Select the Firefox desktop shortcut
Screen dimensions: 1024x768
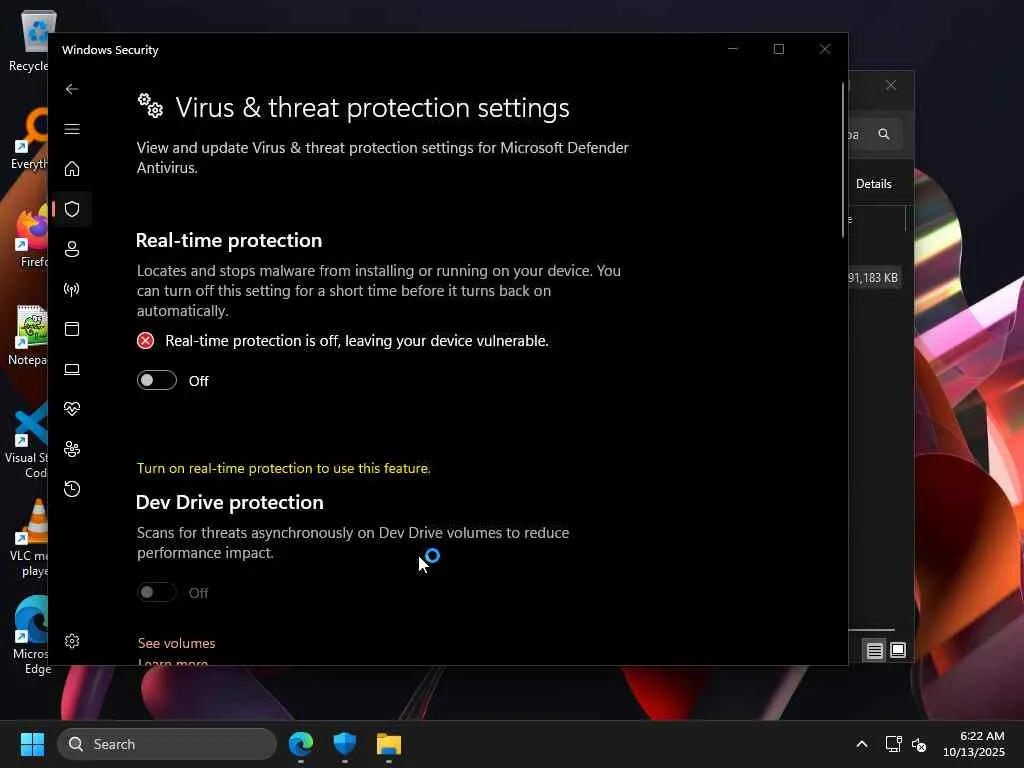[x=30, y=237]
